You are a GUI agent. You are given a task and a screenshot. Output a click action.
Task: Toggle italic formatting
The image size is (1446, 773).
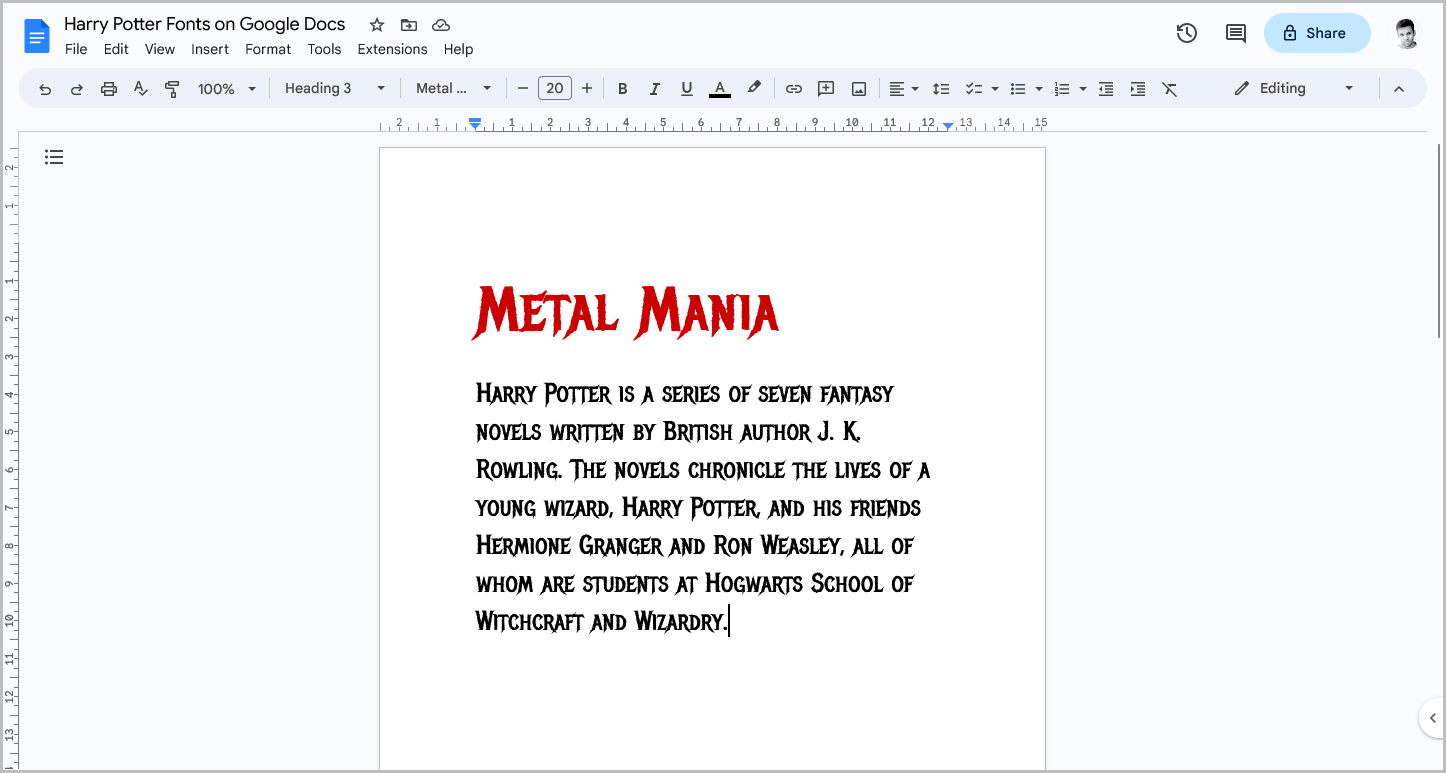[x=654, y=88]
